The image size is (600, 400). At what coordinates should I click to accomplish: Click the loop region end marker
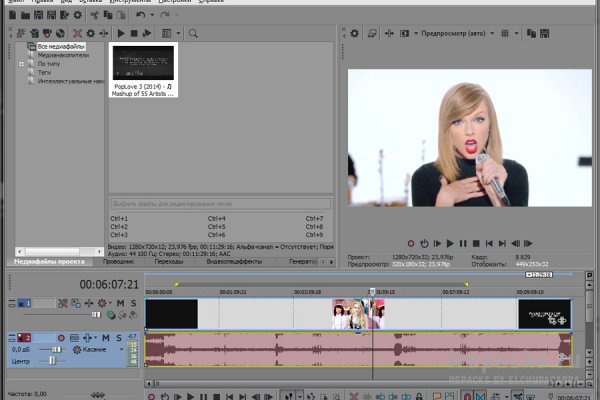click(x=466, y=284)
